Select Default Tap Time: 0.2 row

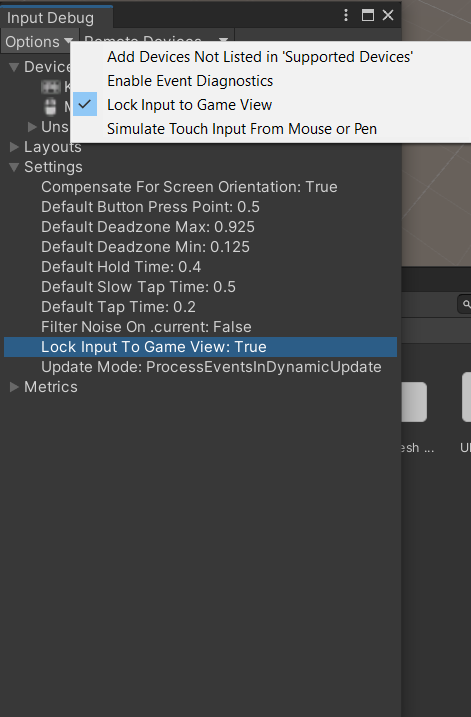(200, 307)
